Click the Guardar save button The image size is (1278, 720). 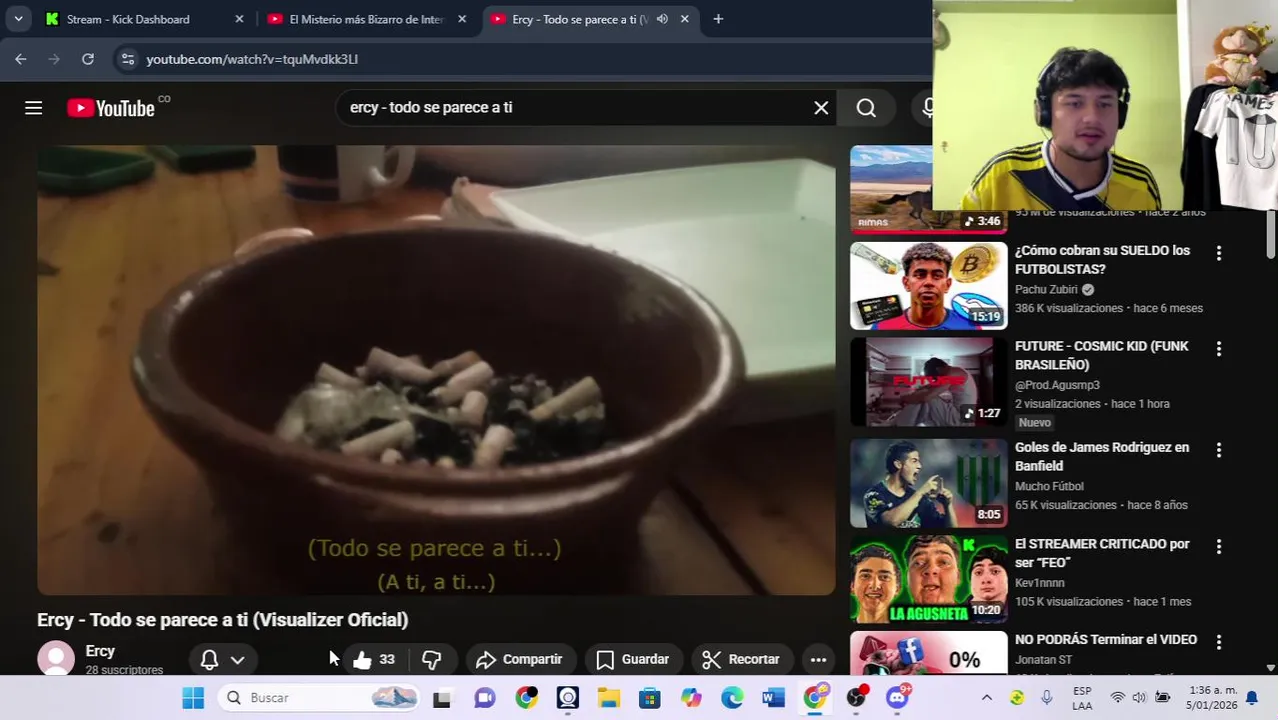[632, 659]
